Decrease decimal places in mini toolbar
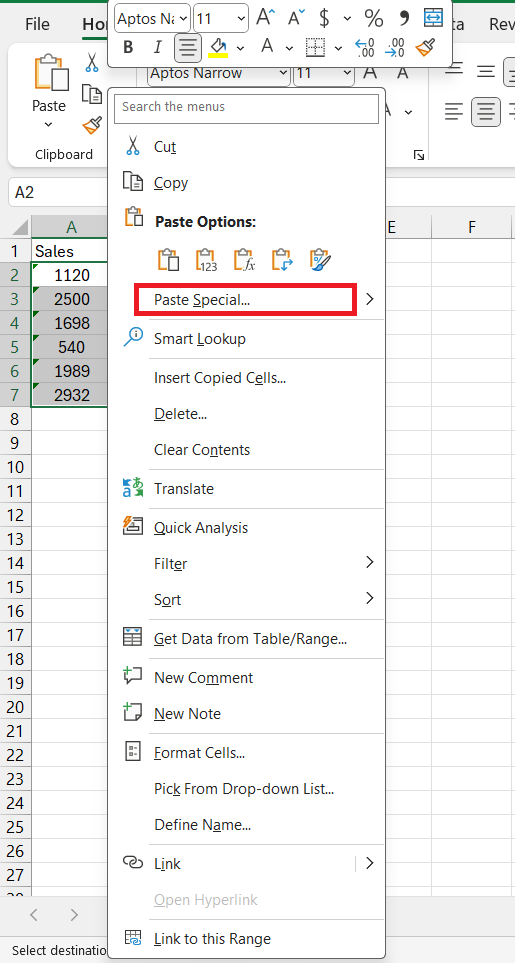Screen dimensions: 515x963 point(395,47)
